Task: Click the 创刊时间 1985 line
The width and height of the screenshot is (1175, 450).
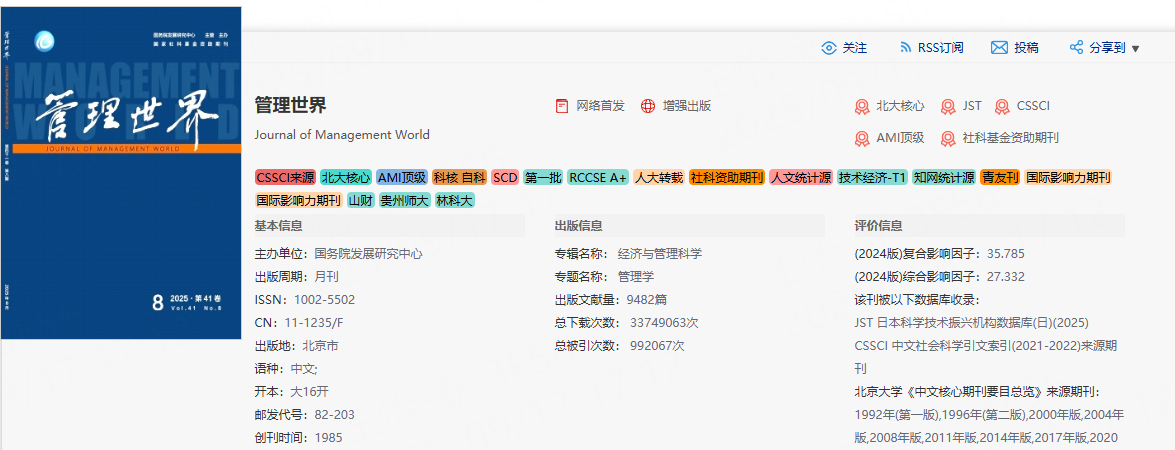Action: (x=299, y=439)
